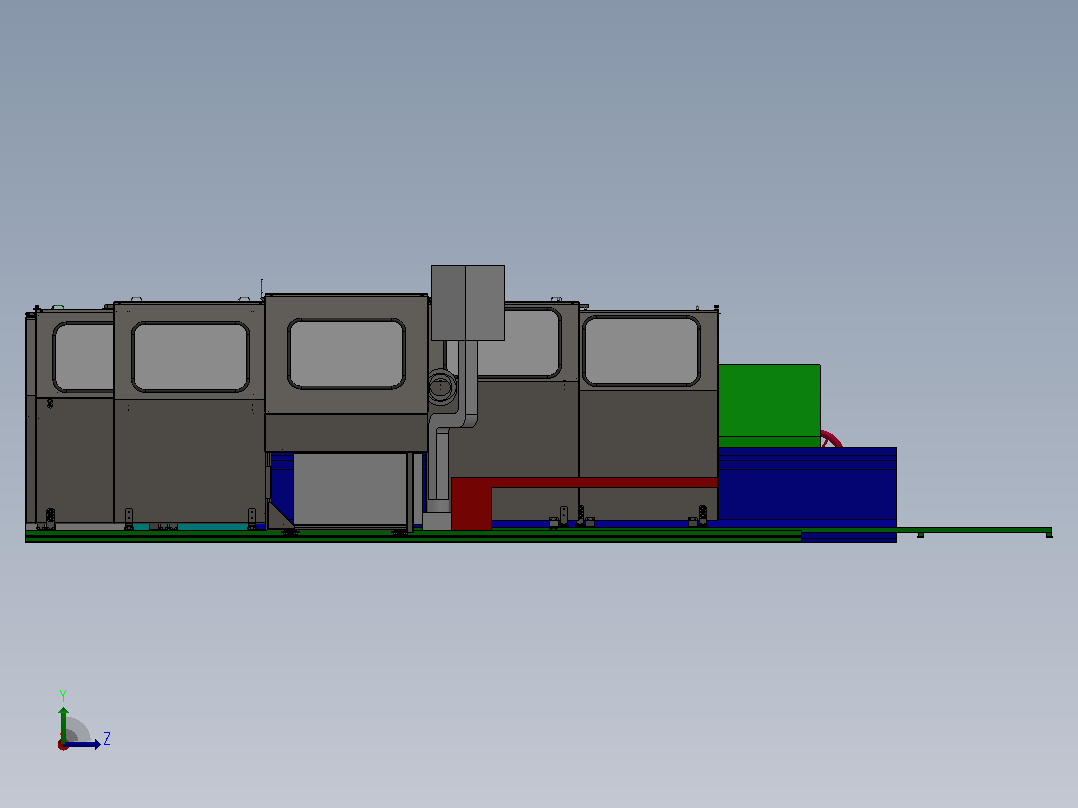This screenshot has height=808, width=1078.
Task: Click the circular port beside the duct
Action: coord(442,386)
